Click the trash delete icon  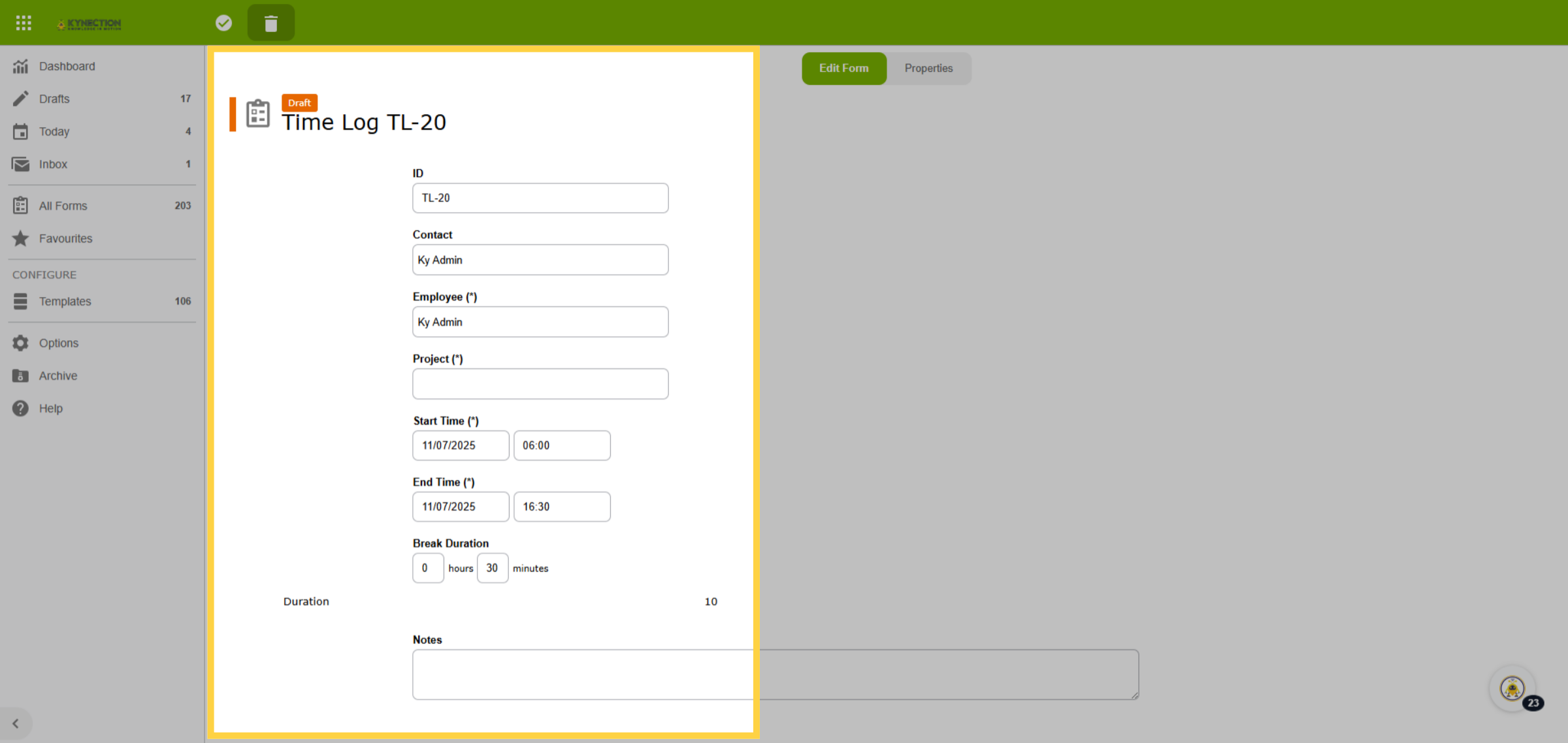tap(271, 24)
